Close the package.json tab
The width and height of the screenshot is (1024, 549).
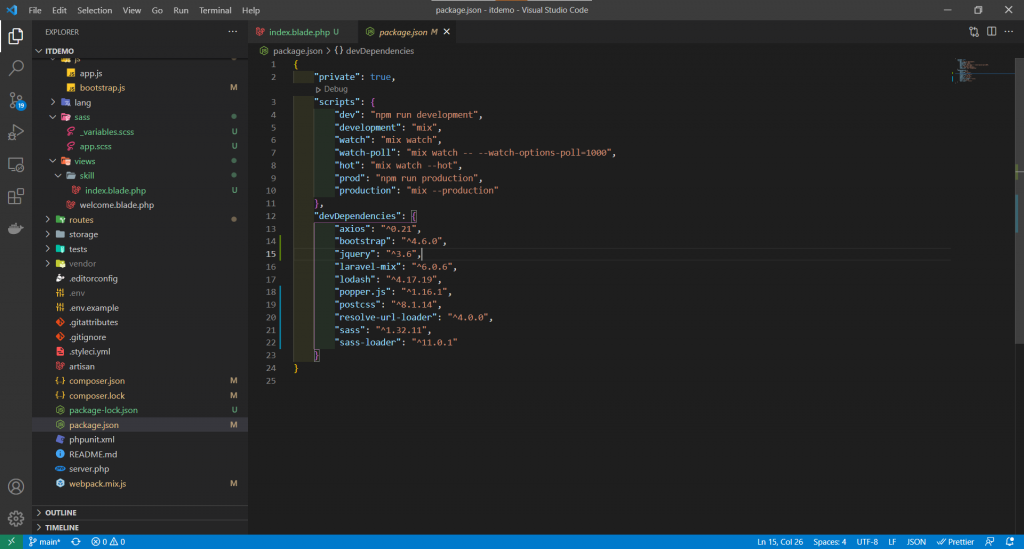pos(447,32)
